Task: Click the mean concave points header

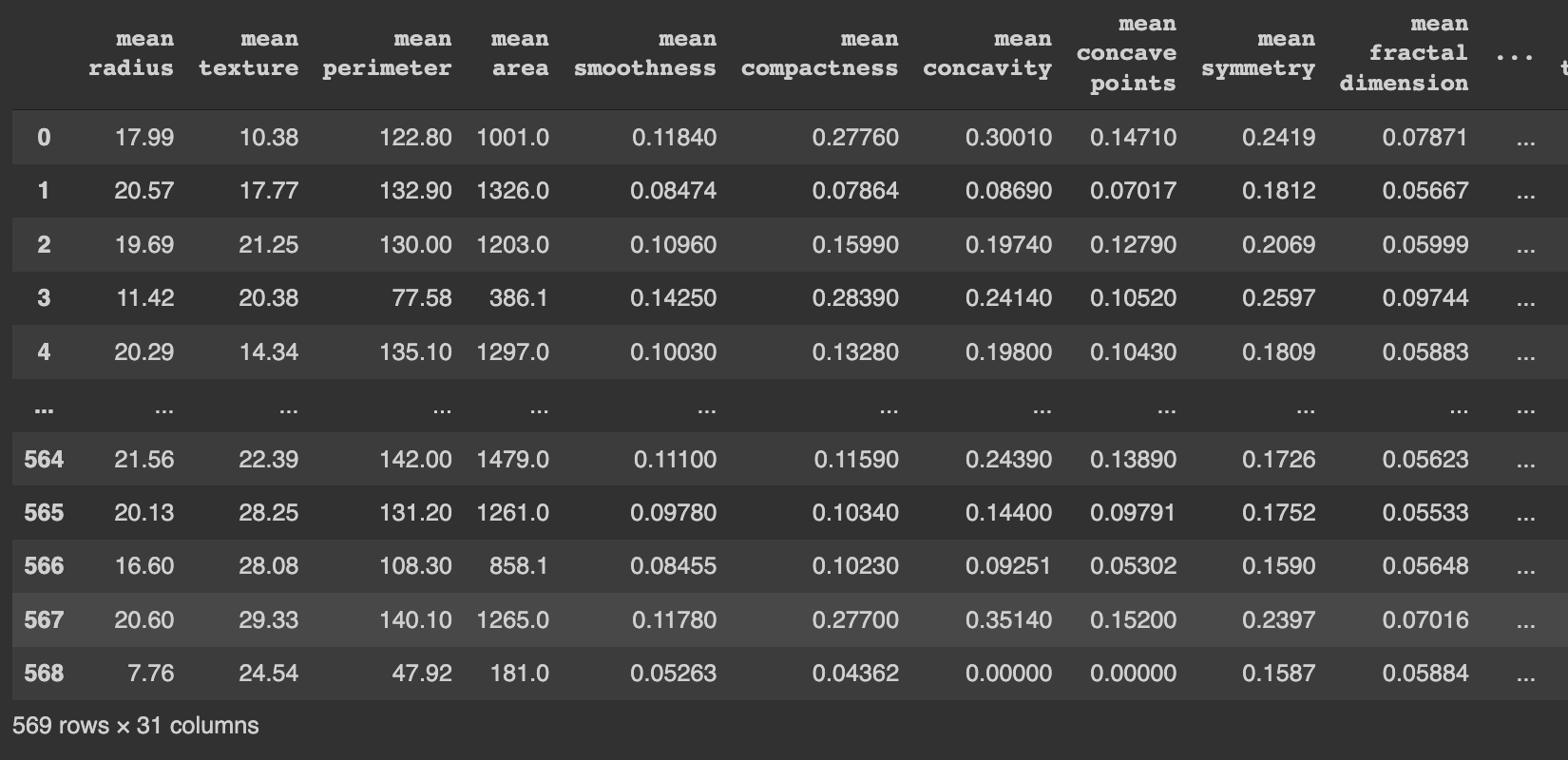Action: coord(1126,54)
